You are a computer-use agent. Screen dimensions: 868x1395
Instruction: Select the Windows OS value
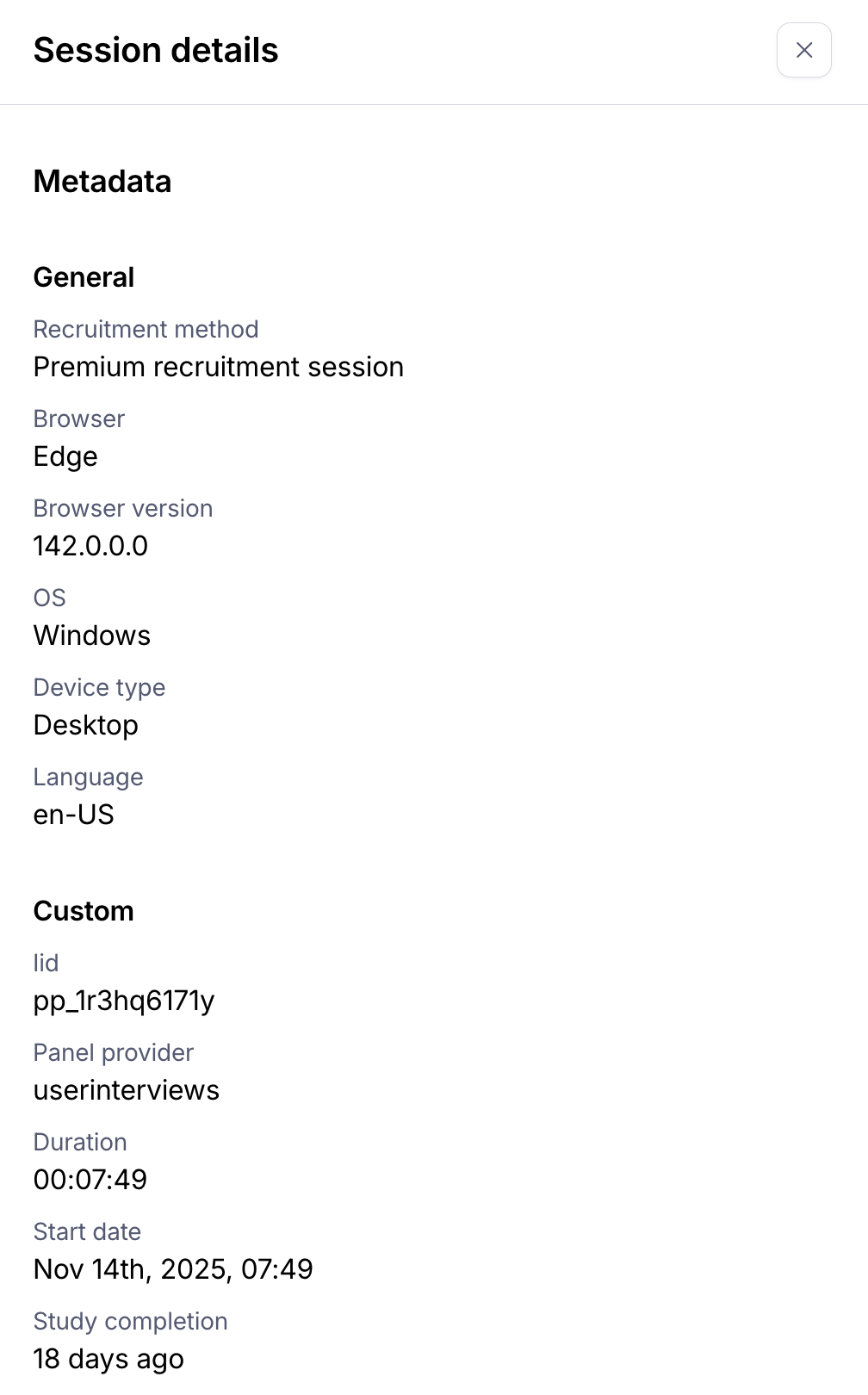[91, 635]
